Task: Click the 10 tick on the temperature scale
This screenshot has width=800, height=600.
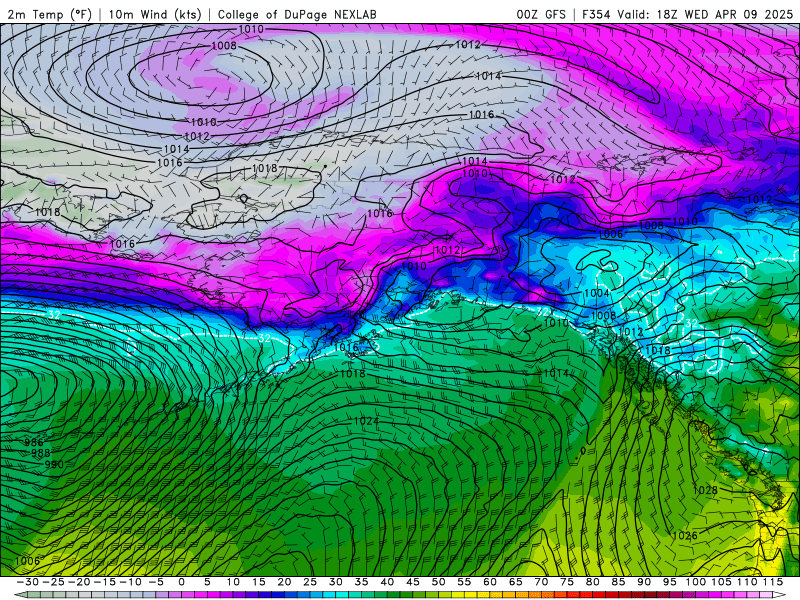Action: point(233,582)
